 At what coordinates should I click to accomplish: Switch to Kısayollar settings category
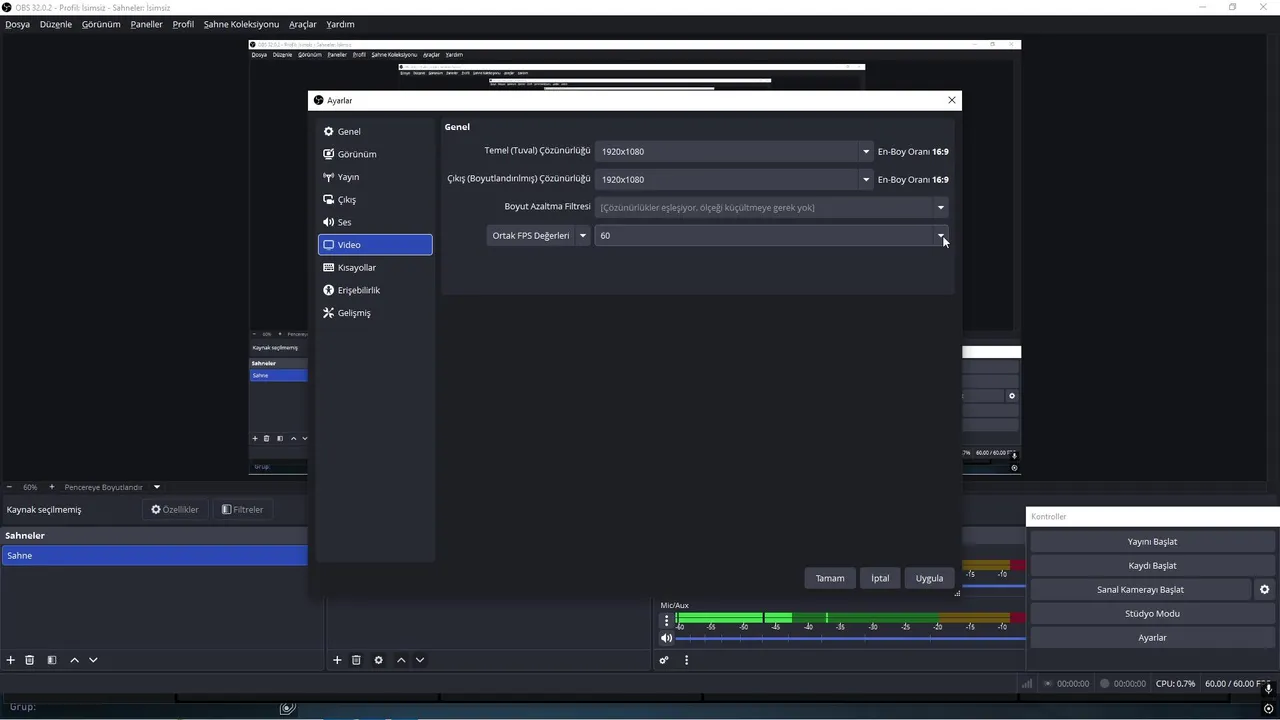pos(375,268)
